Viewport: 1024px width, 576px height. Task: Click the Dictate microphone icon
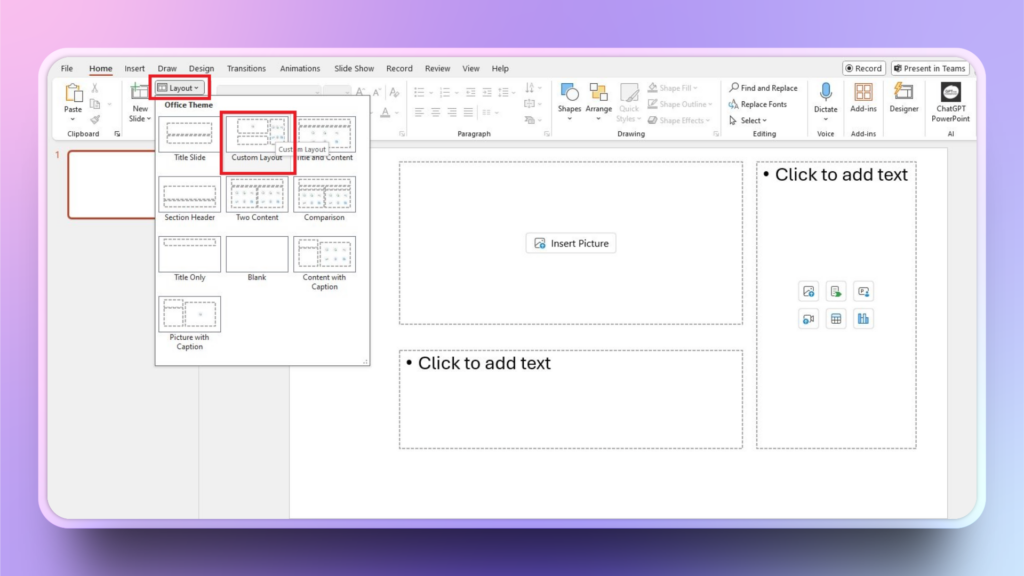[x=825, y=92]
